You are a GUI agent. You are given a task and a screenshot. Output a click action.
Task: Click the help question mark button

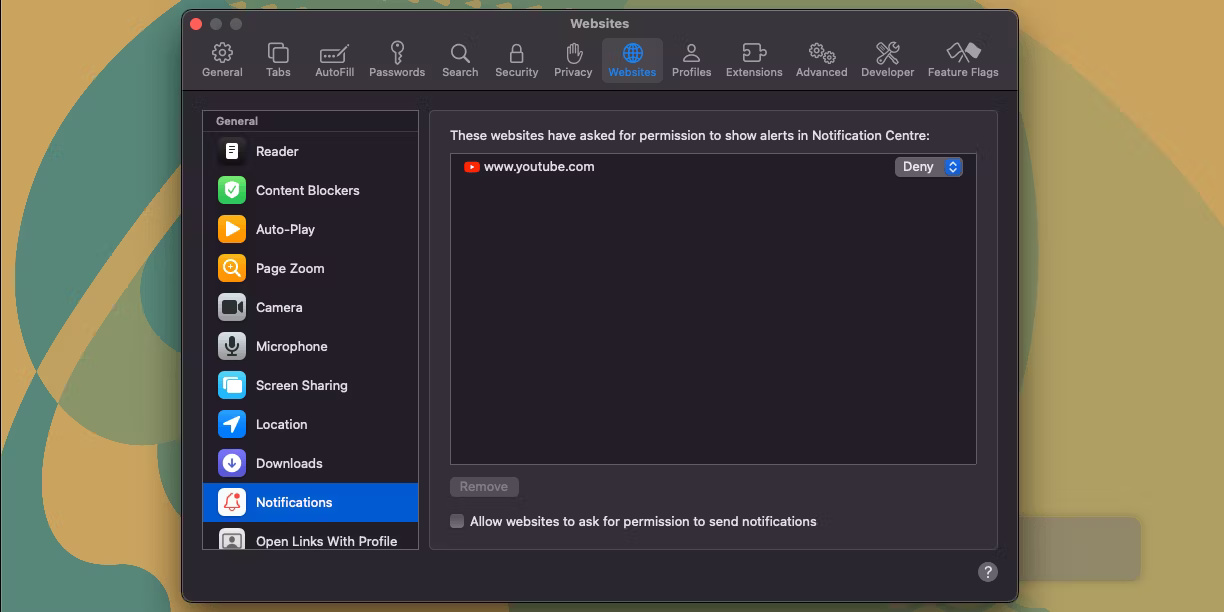987,572
